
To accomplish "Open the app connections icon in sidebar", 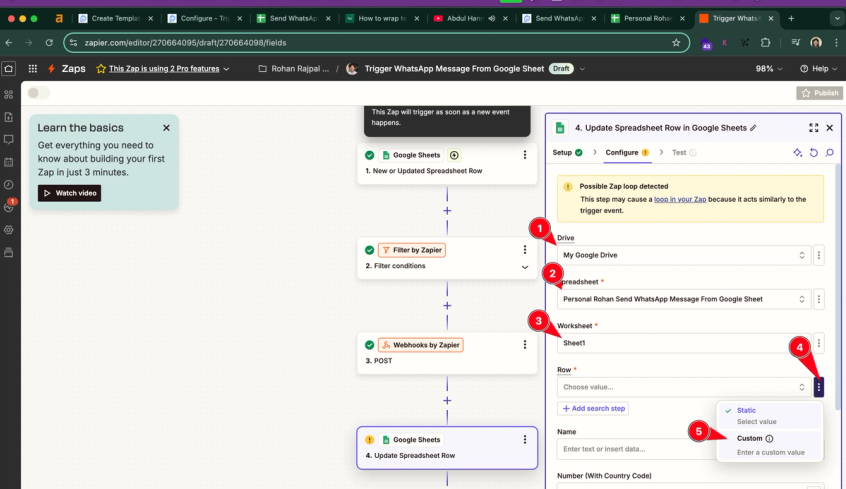I will tap(9, 94).
